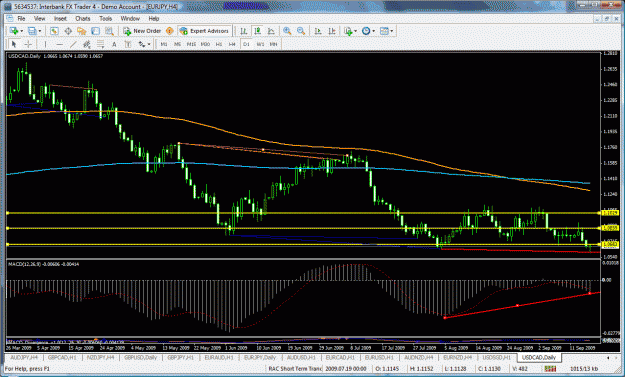Select the vertical line drawing tool
The width and height of the screenshot is (625, 377).
(x=45, y=44)
